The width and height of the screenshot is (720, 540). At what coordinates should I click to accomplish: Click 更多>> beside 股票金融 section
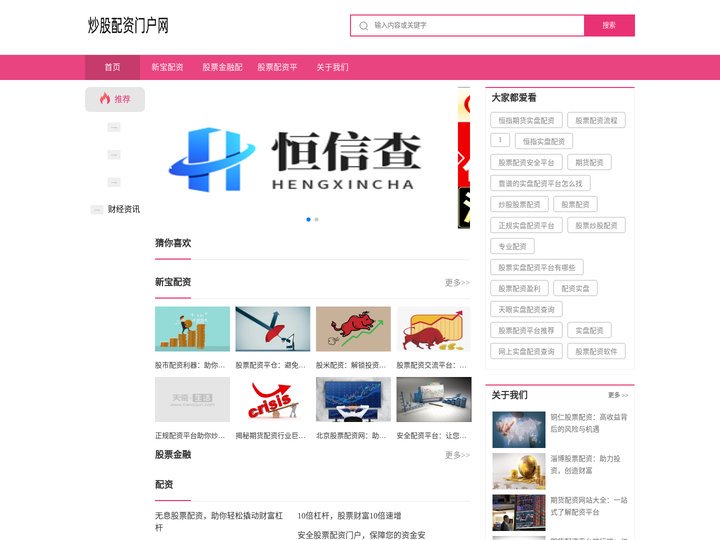click(457, 455)
